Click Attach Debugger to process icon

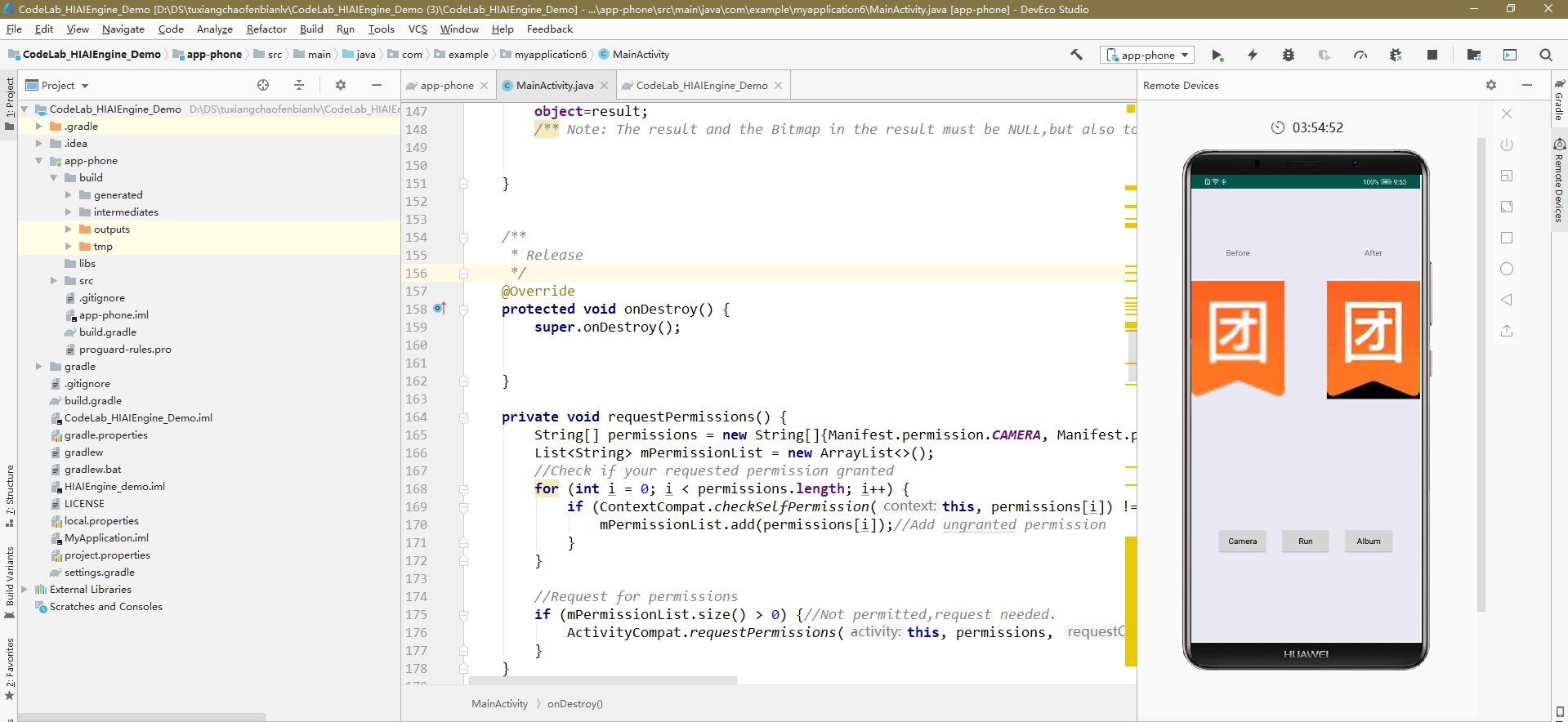(1396, 55)
